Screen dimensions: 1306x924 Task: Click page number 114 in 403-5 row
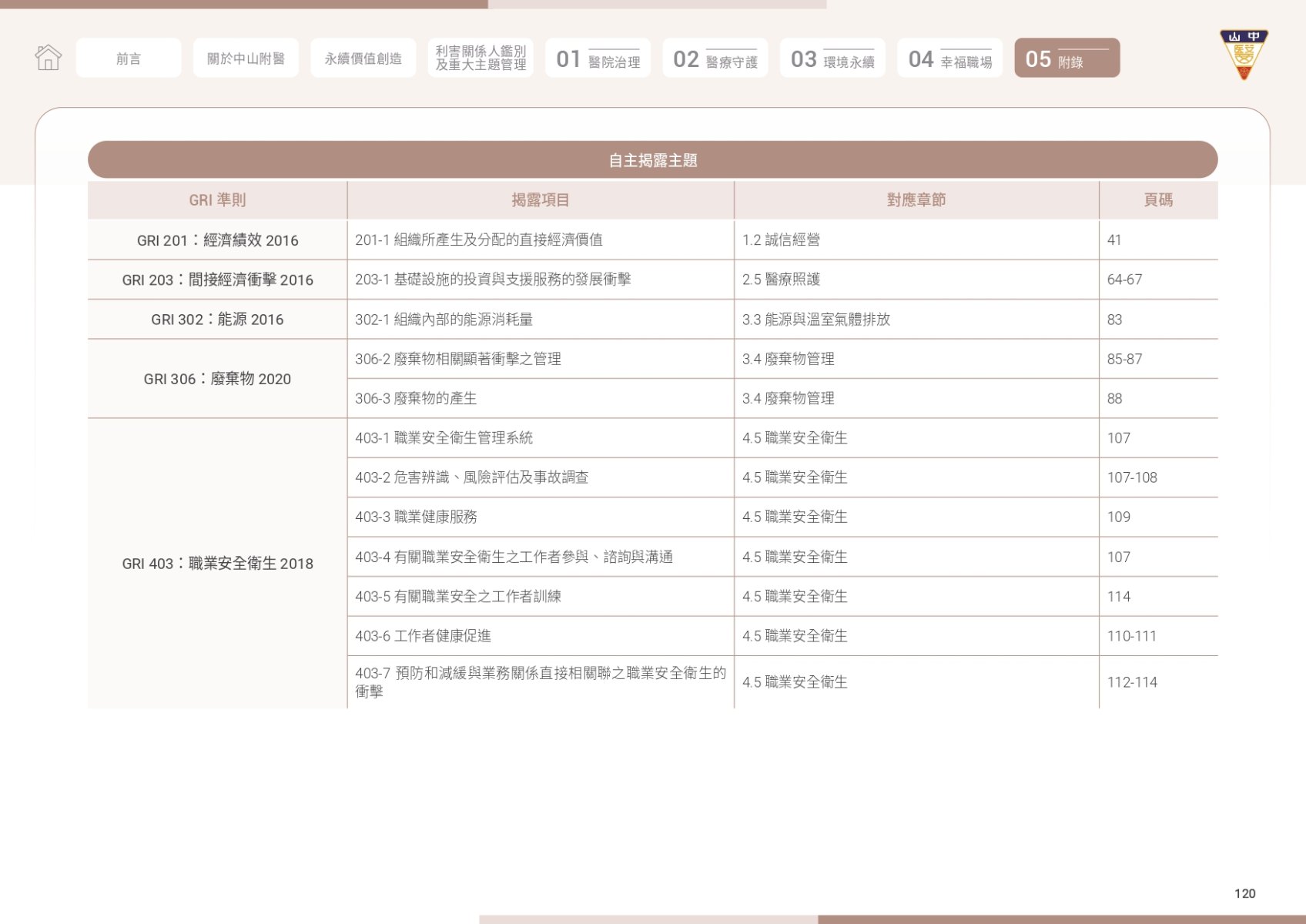click(1119, 597)
